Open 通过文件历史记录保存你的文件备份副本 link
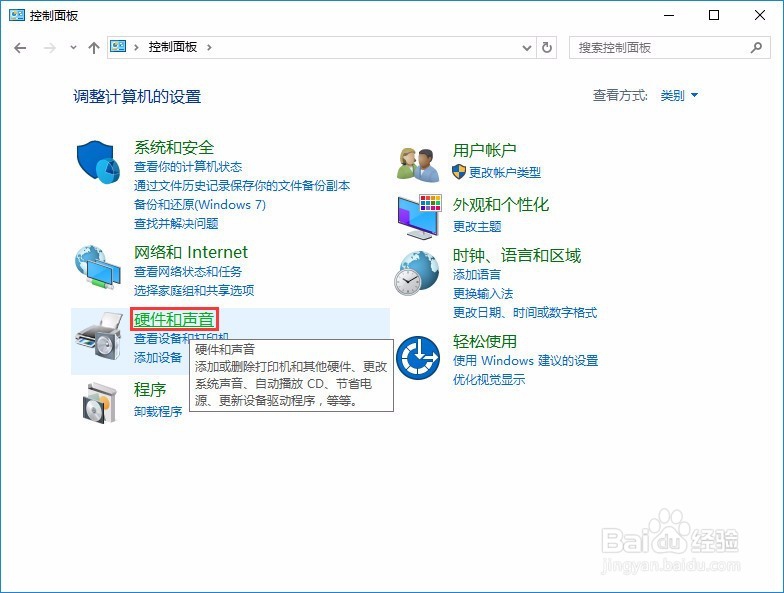The height and width of the screenshot is (593, 784). 242,186
